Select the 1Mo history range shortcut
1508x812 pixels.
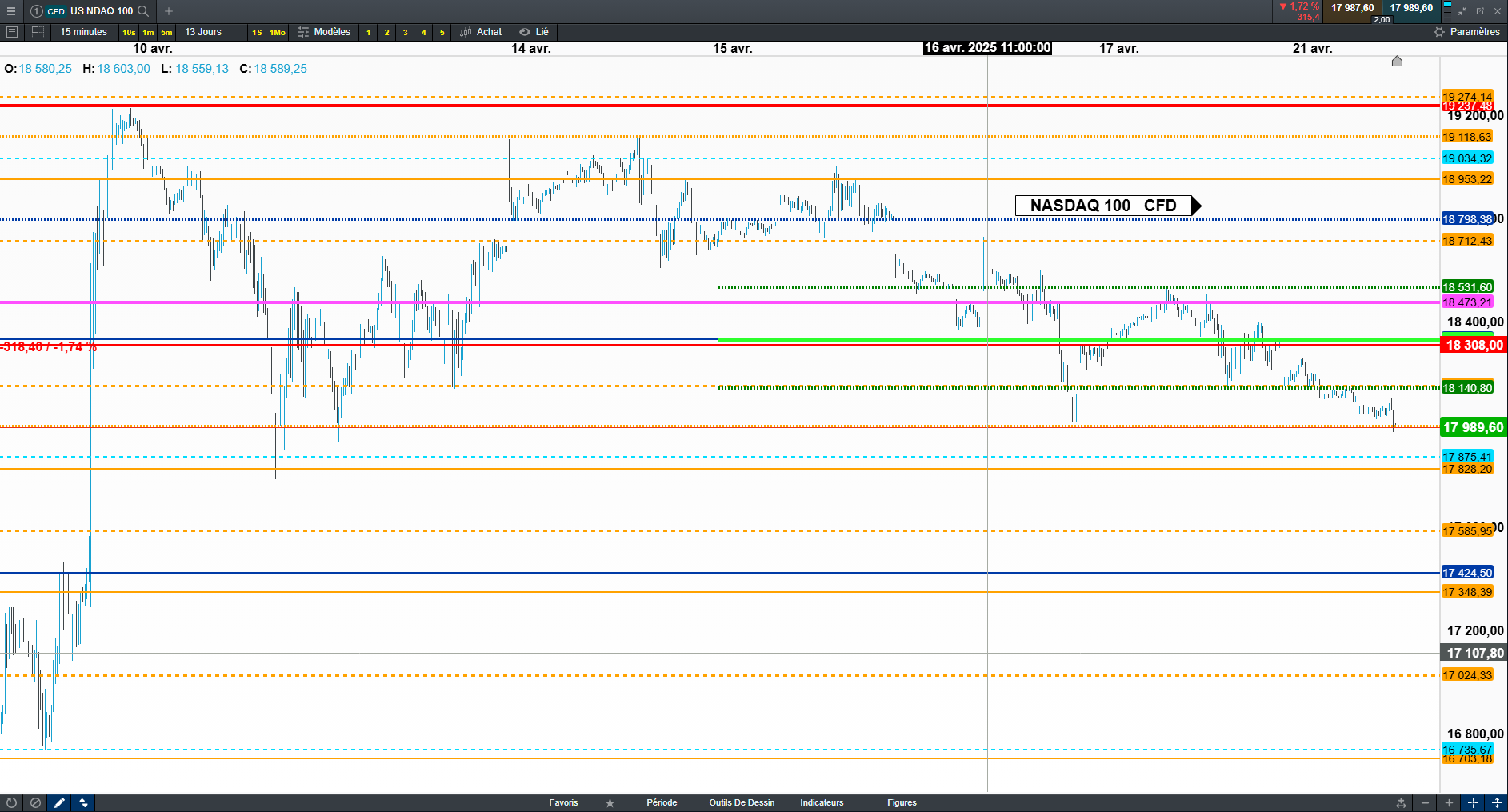[278, 33]
